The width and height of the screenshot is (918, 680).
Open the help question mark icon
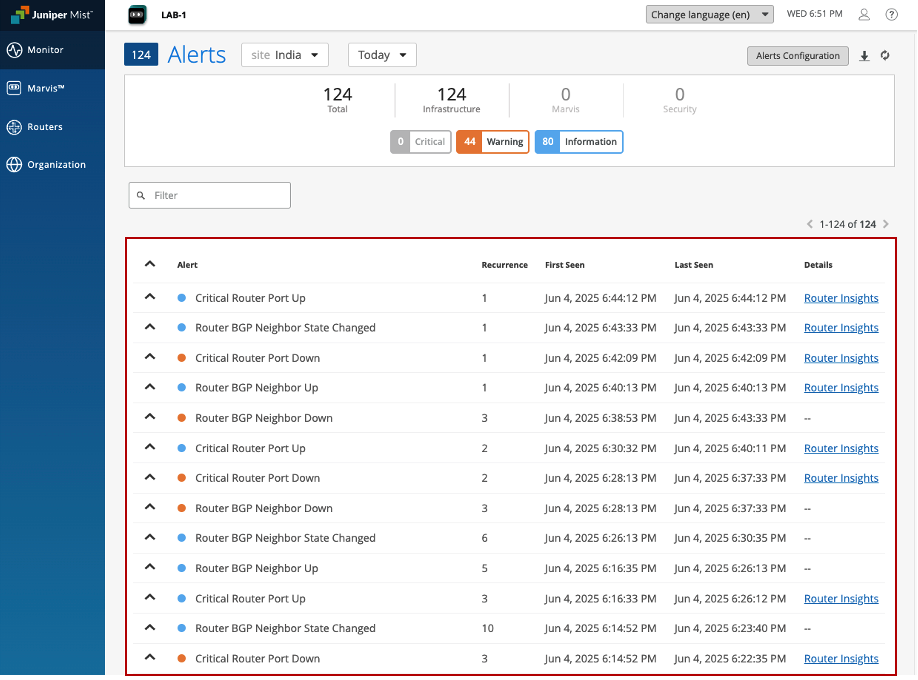892,15
